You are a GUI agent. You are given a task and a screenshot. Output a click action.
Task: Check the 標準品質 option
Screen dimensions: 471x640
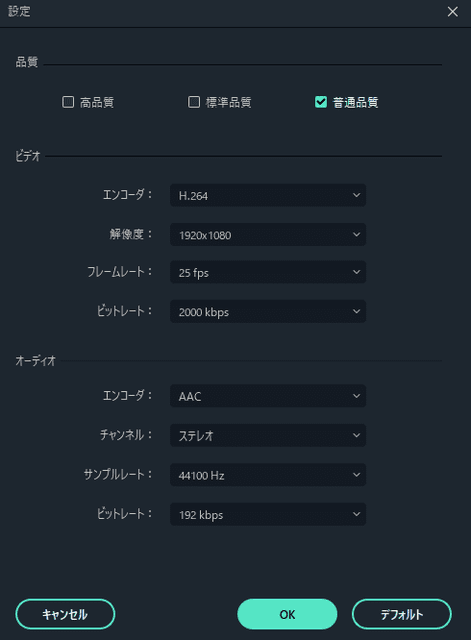(194, 102)
